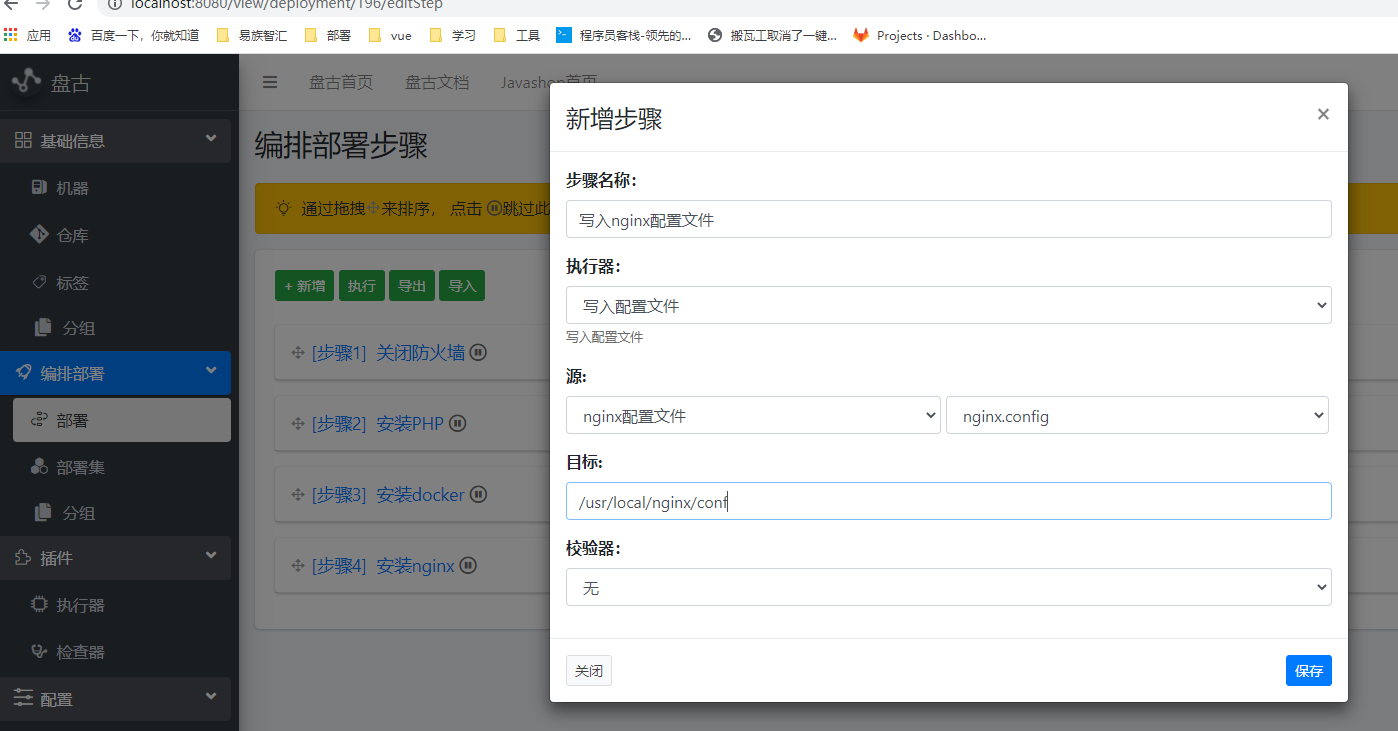Open the 程序员客栈 bookmark
This screenshot has height=731, width=1398.
[x=624, y=35]
